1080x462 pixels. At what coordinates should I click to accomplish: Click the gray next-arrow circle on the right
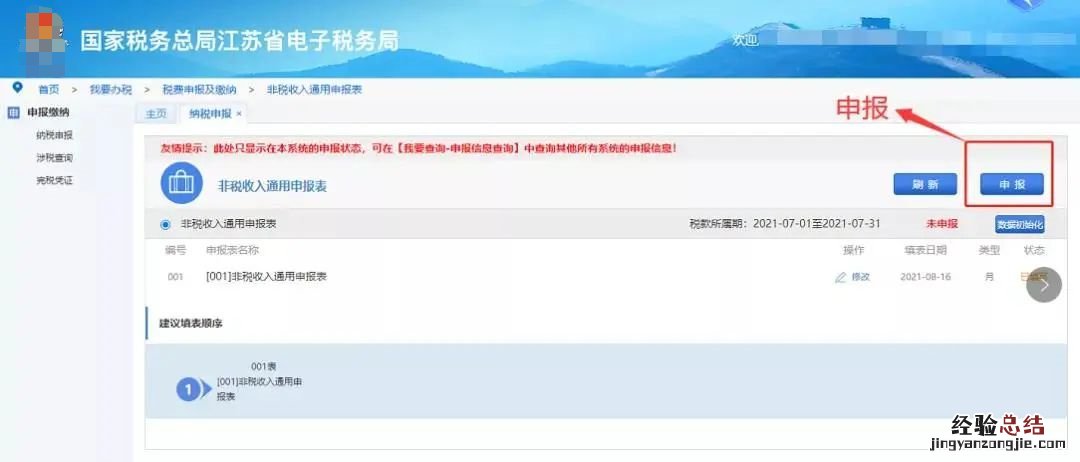[x=1043, y=284]
